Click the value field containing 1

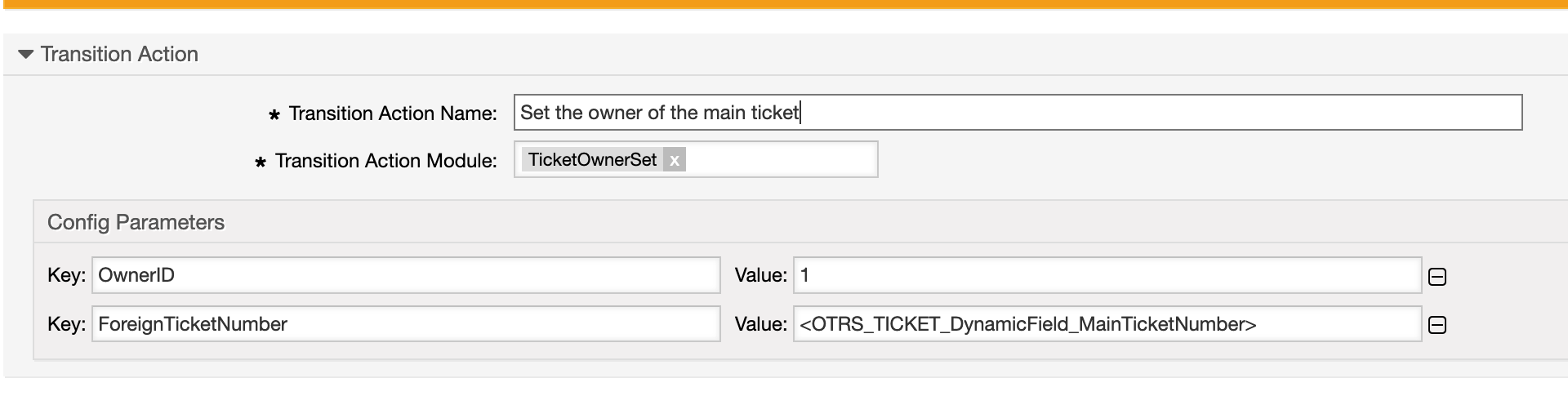[1107, 276]
